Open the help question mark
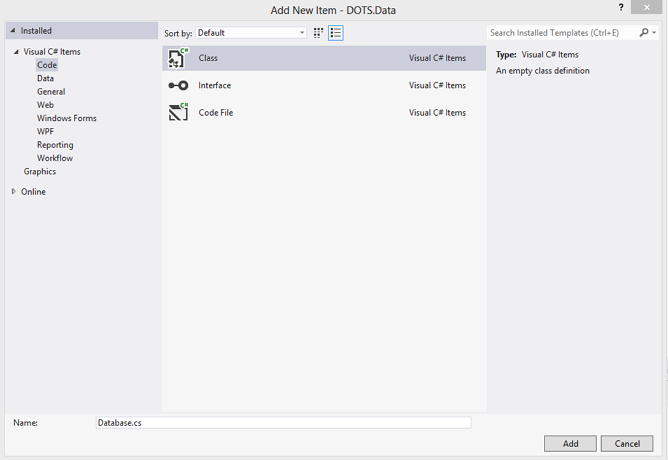 click(621, 7)
